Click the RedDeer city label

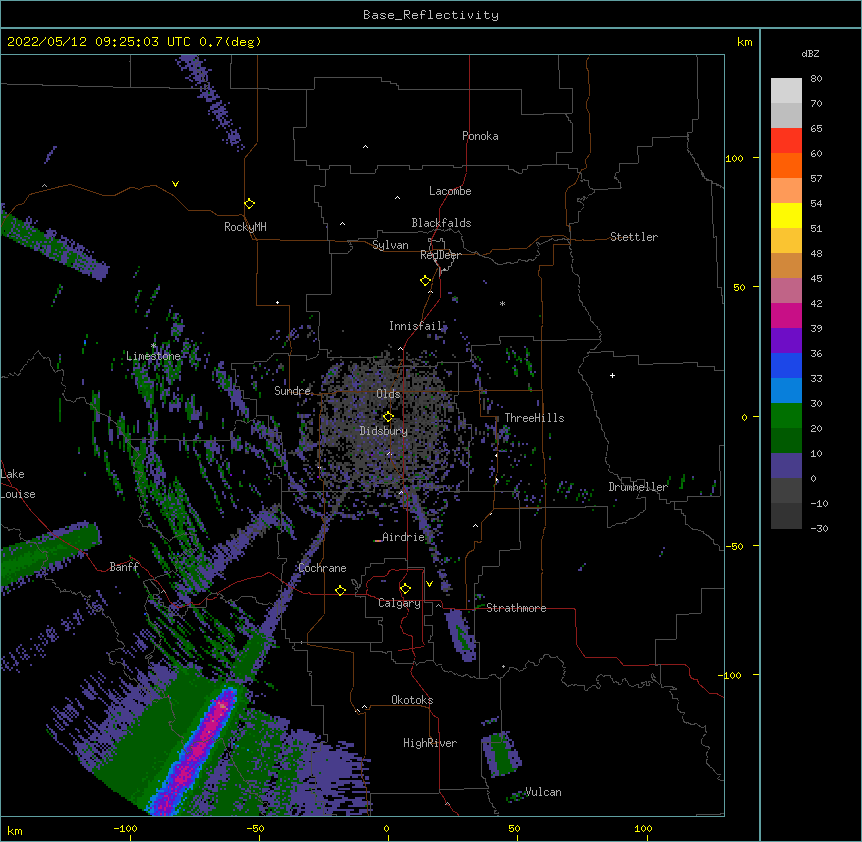click(440, 255)
